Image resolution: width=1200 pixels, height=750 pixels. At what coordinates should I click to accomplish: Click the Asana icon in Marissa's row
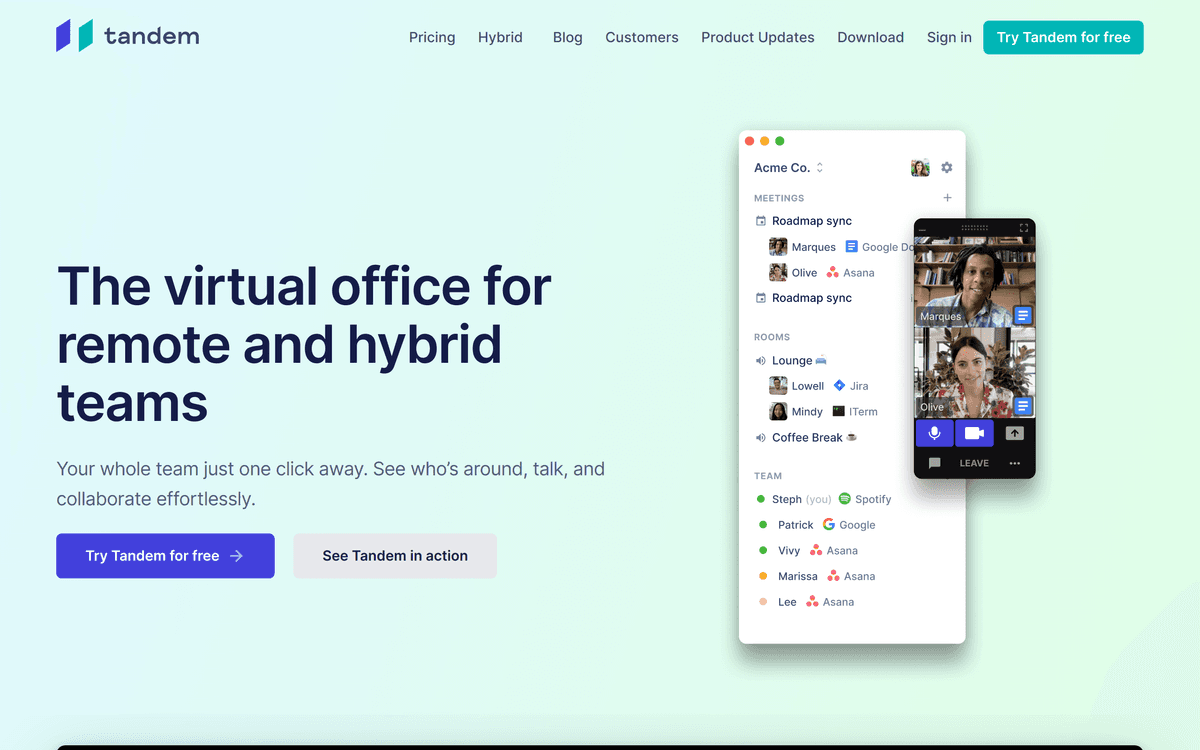click(833, 577)
